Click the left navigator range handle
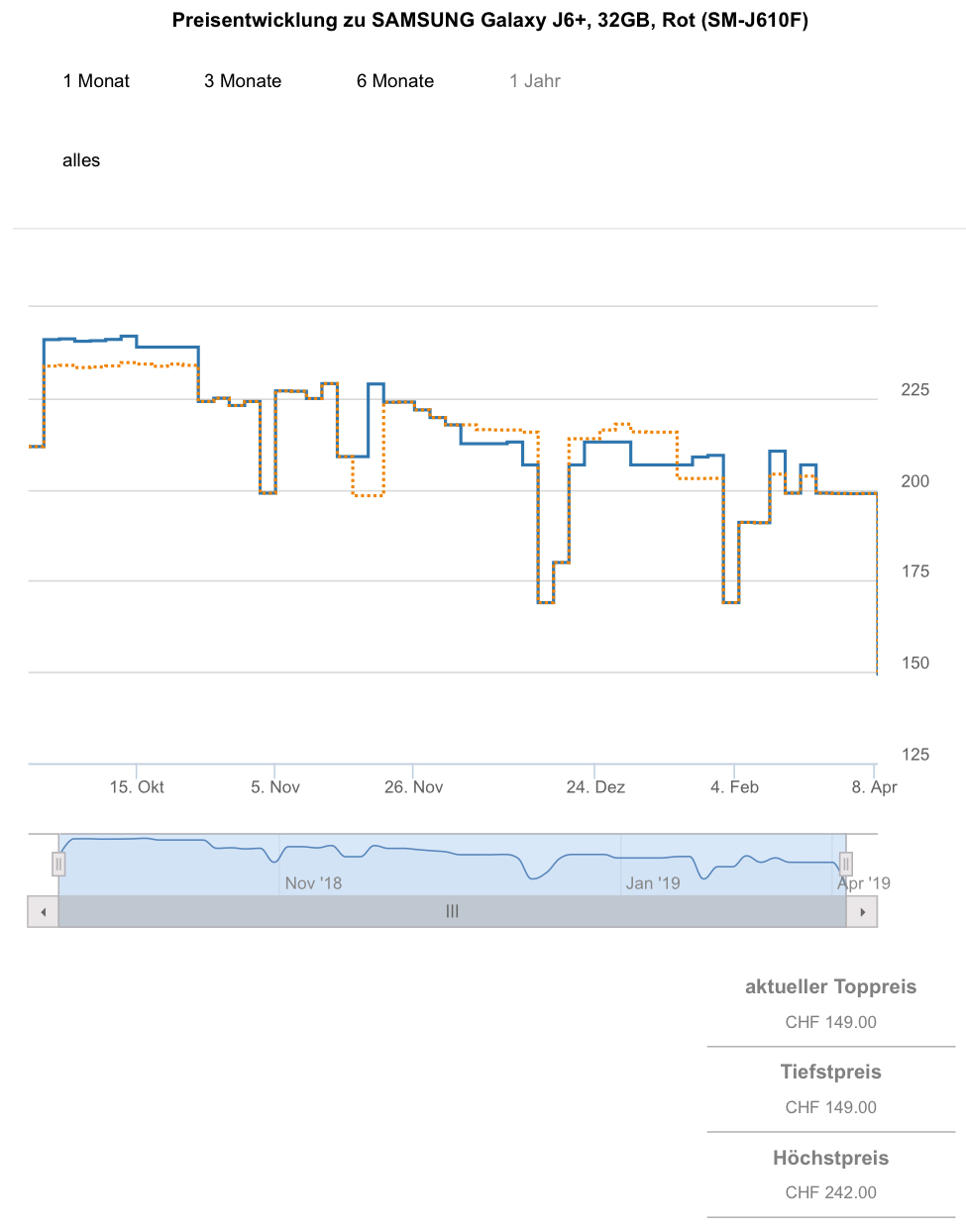This screenshot has width=966, height=1232. 59,865
